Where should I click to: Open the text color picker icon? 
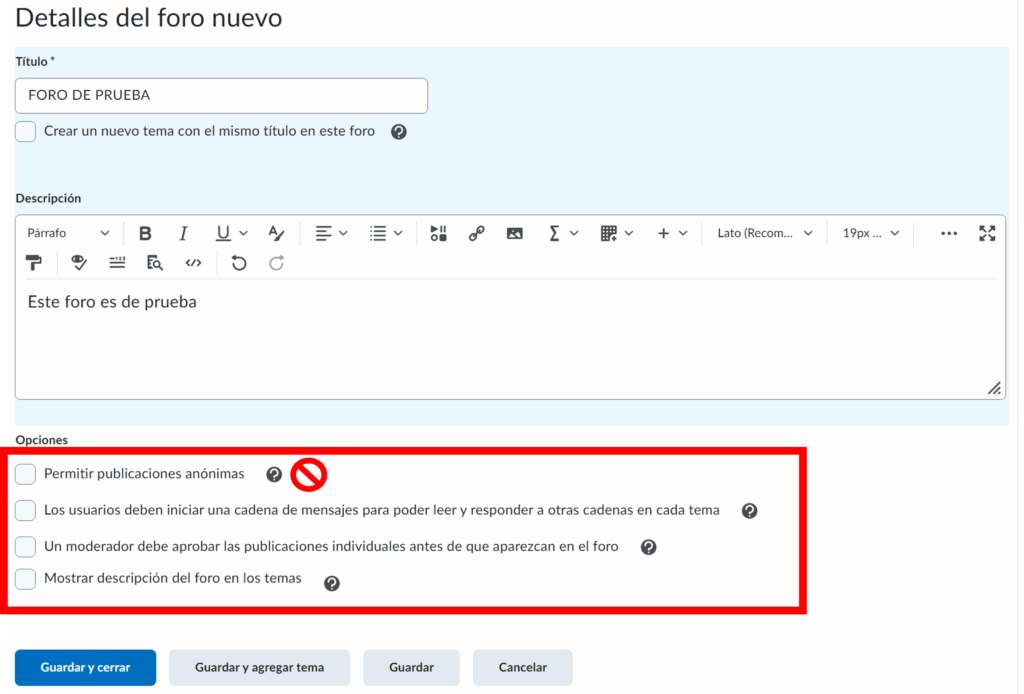[277, 233]
